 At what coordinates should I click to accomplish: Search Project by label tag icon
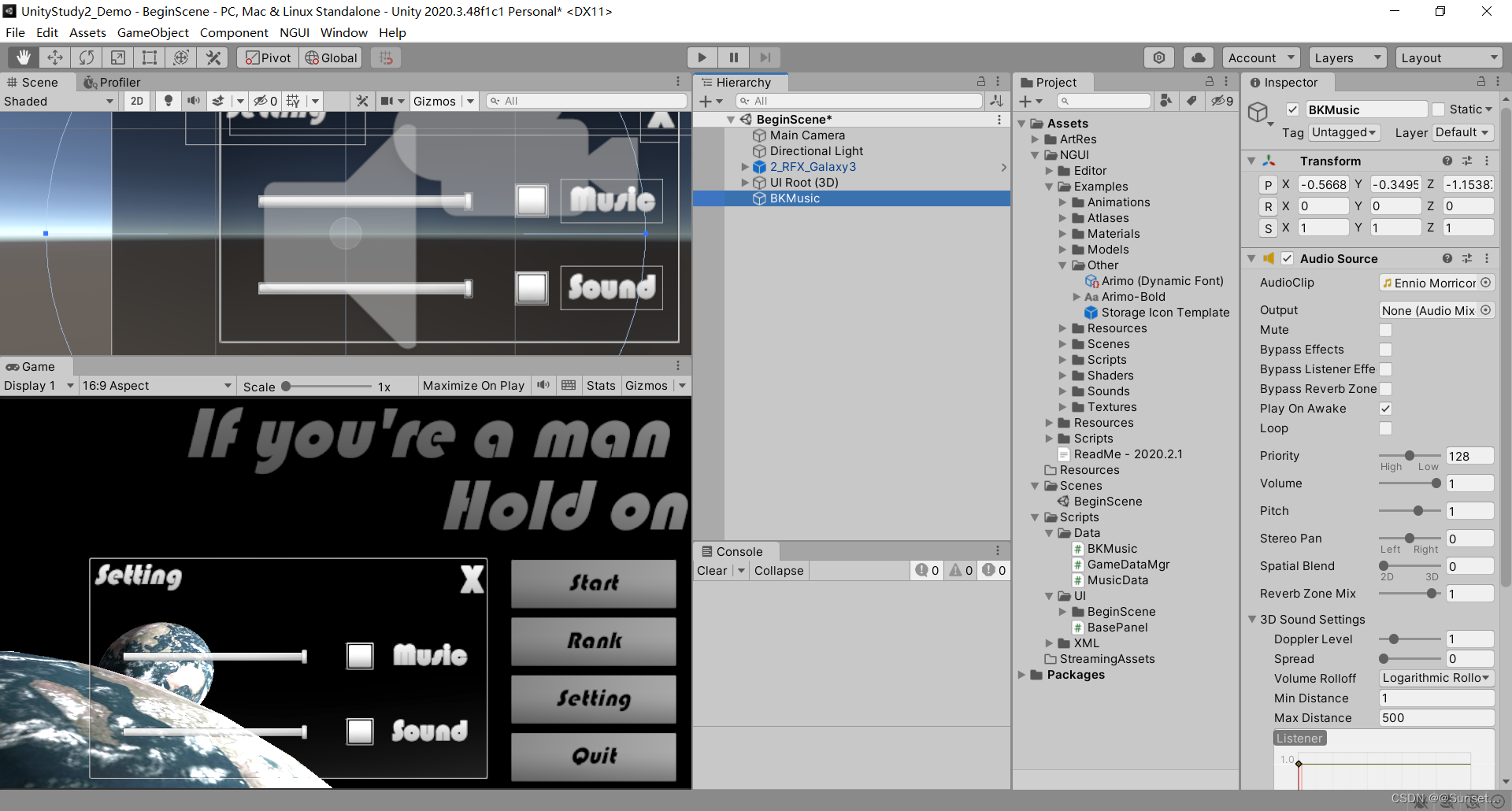click(x=1192, y=101)
